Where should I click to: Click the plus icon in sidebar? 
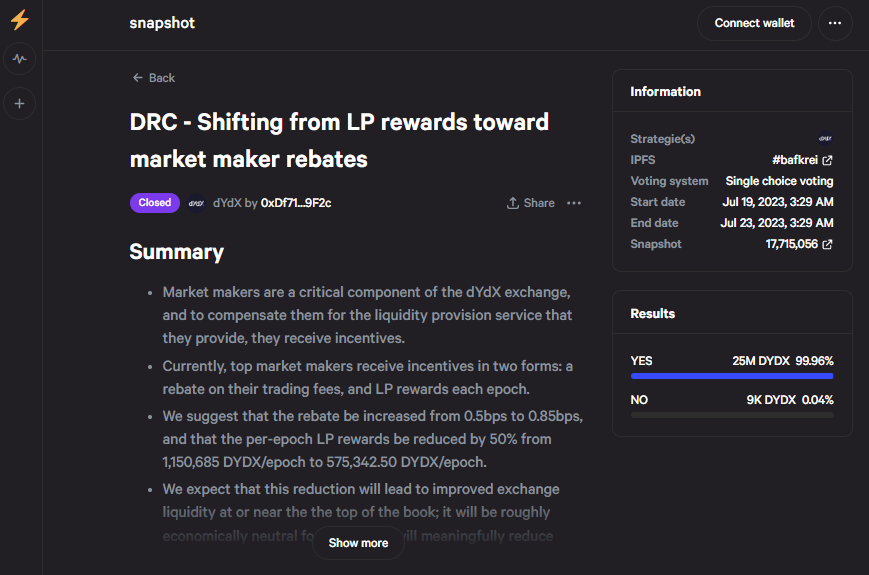[x=19, y=104]
